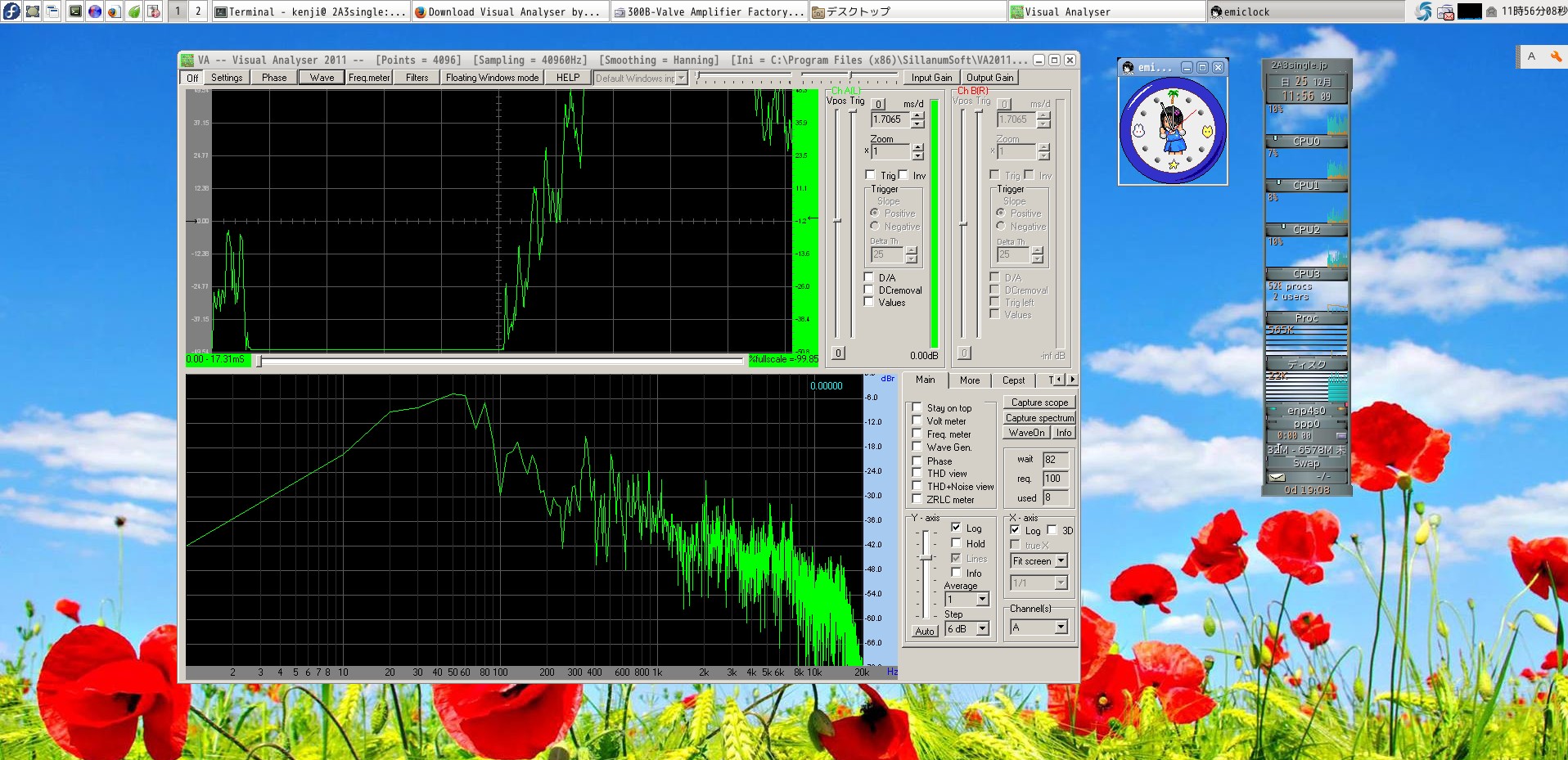Open the Fedora main menu icon
This screenshot has width=1568, height=760.
(x=11, y=11)
